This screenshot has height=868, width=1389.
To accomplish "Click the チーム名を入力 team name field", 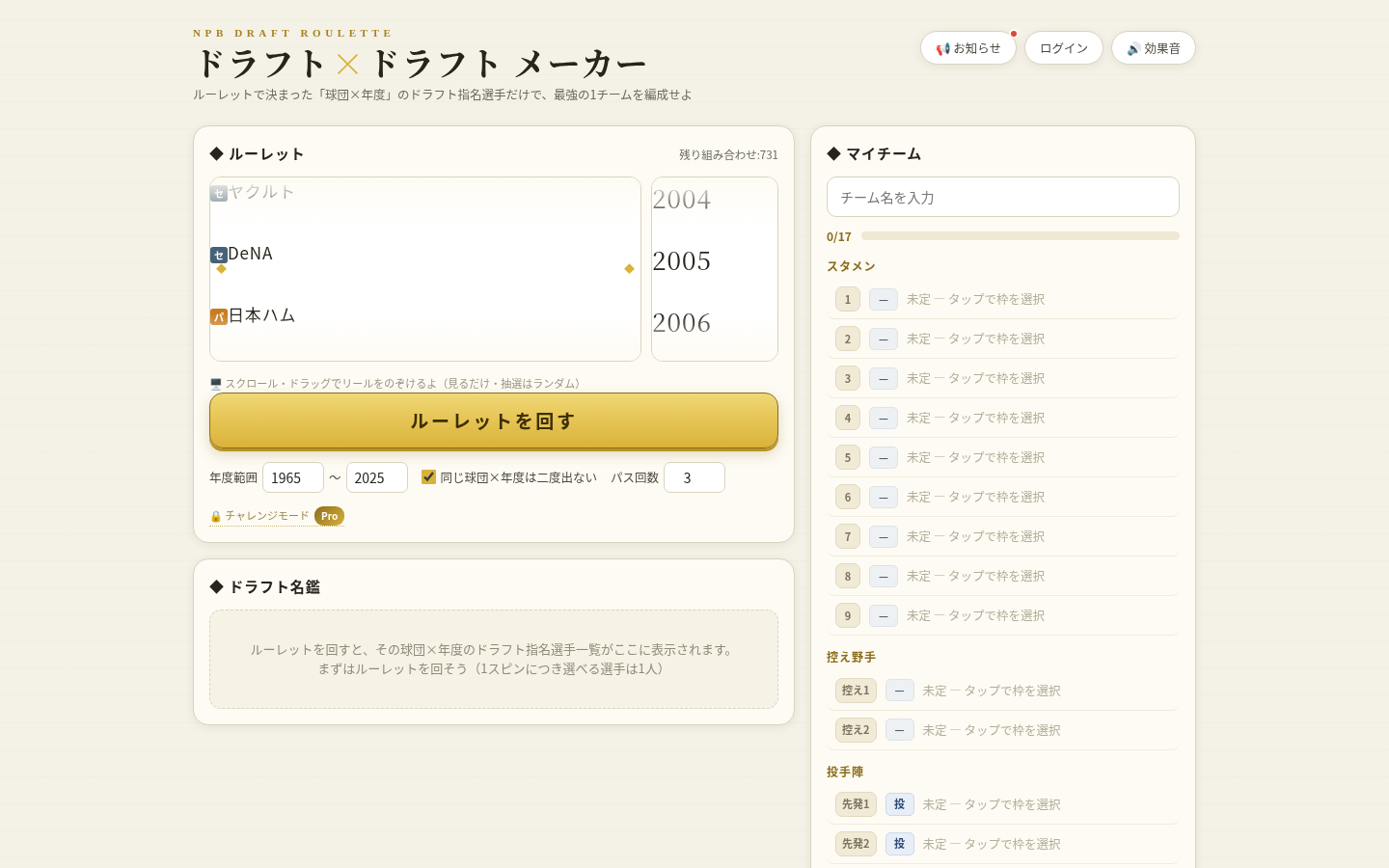I will 1003,197.
